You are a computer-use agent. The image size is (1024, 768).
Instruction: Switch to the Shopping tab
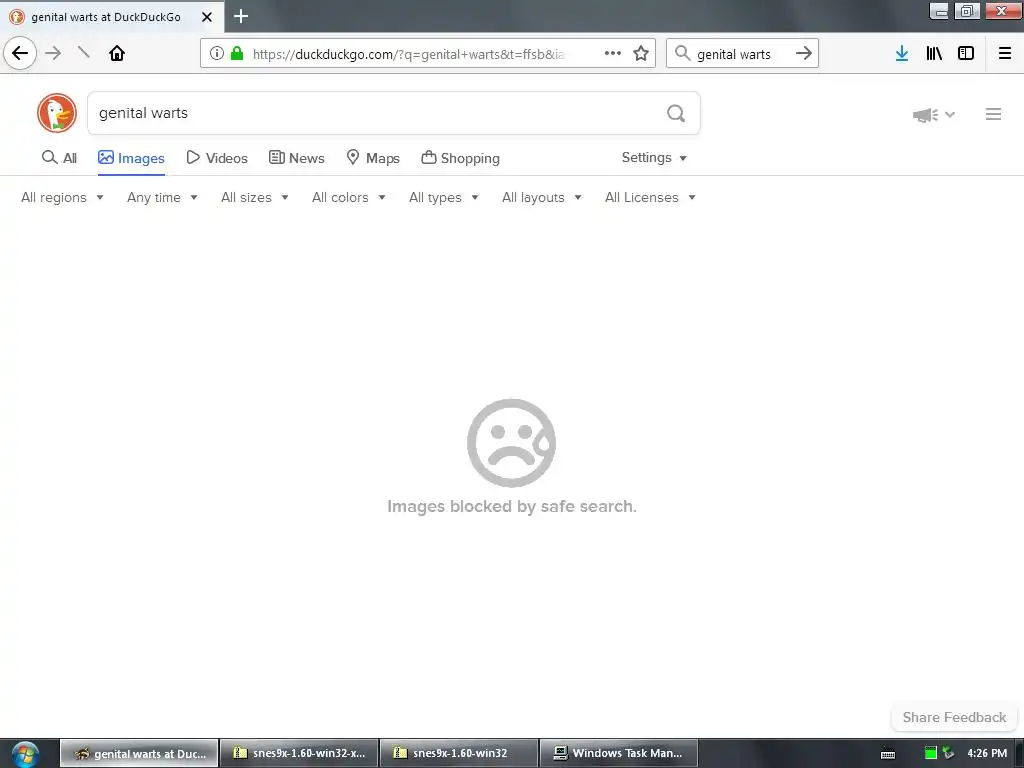pos(460,158)
